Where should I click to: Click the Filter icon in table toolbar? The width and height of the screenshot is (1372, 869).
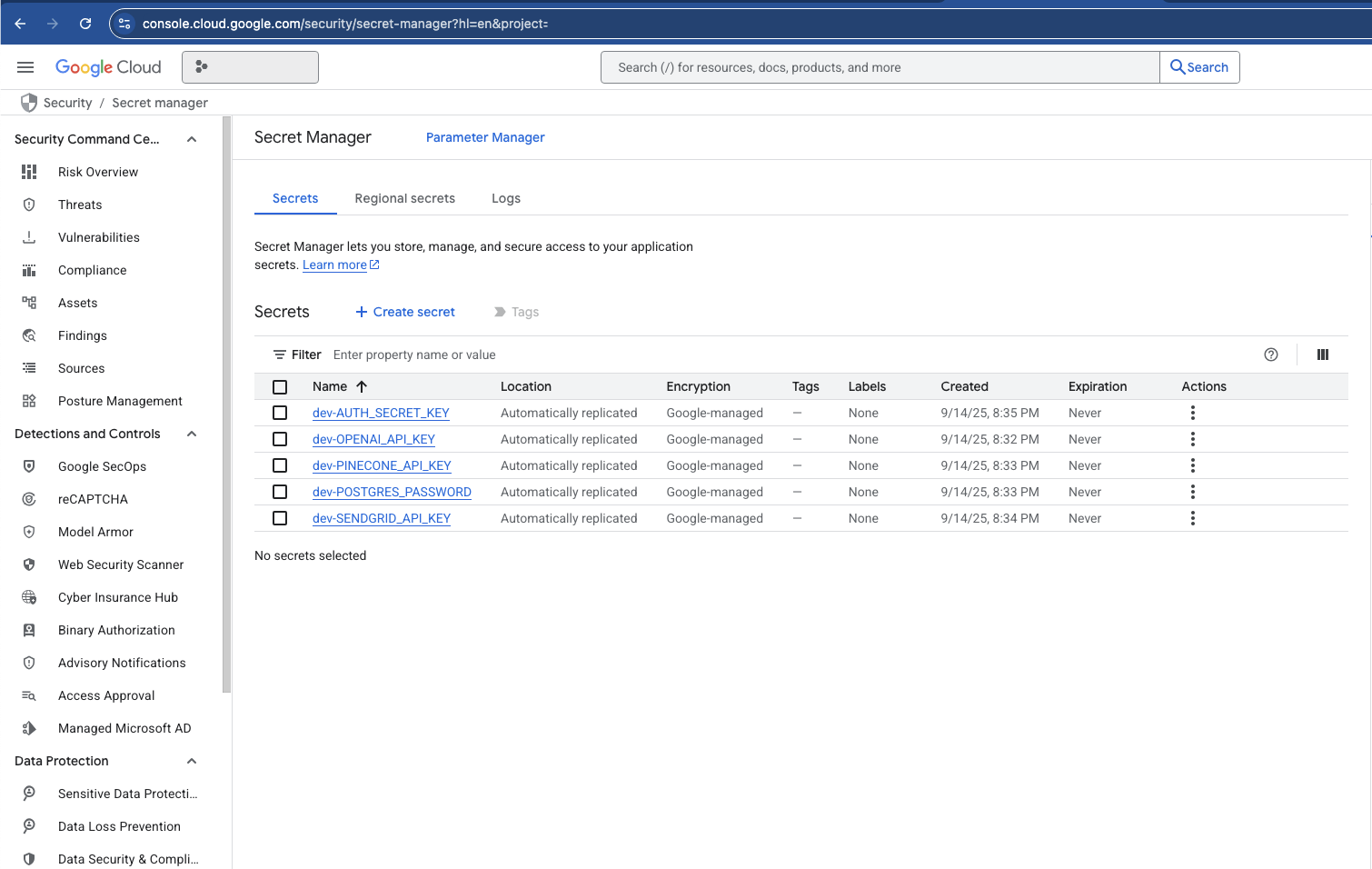coord(280,355)
